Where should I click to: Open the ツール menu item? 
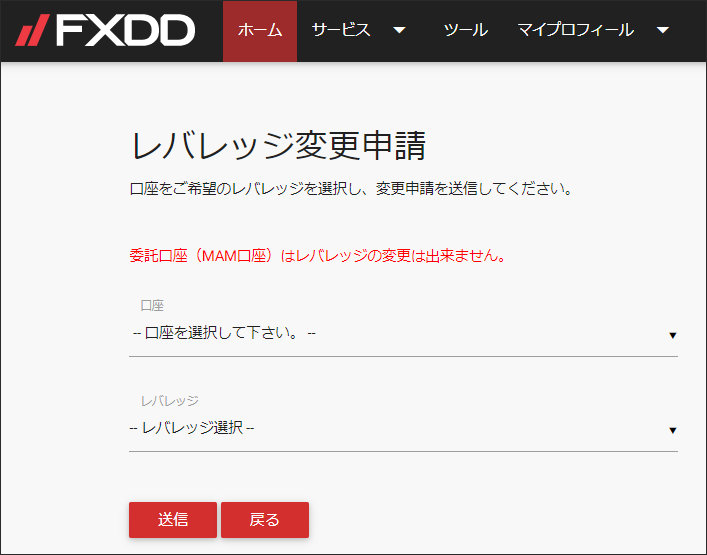[x=466, y=30]
